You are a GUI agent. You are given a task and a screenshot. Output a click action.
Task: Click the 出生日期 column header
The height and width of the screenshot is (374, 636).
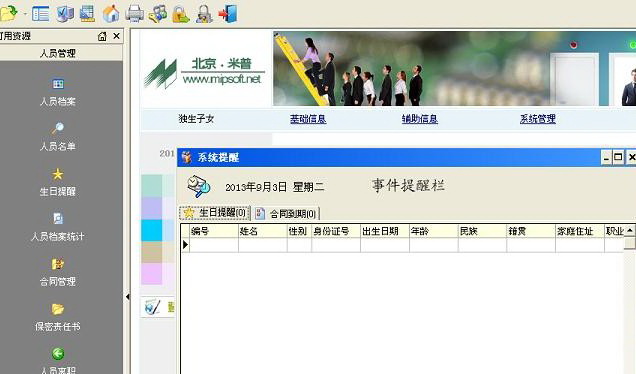(385, 231)
